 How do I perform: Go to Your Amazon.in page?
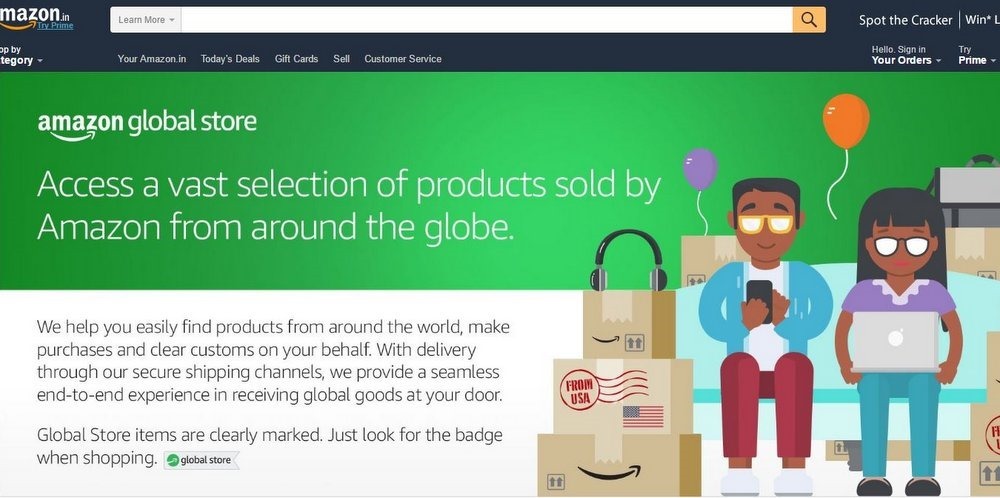152,59
